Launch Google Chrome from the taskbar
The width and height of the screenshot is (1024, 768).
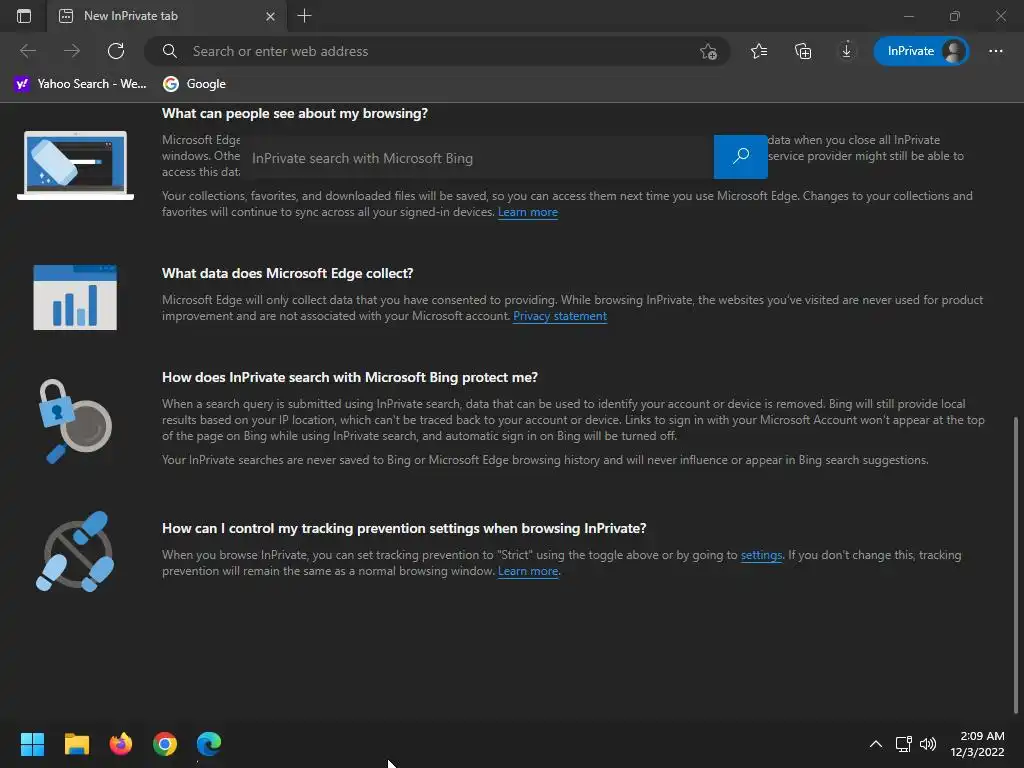[165, 744]
